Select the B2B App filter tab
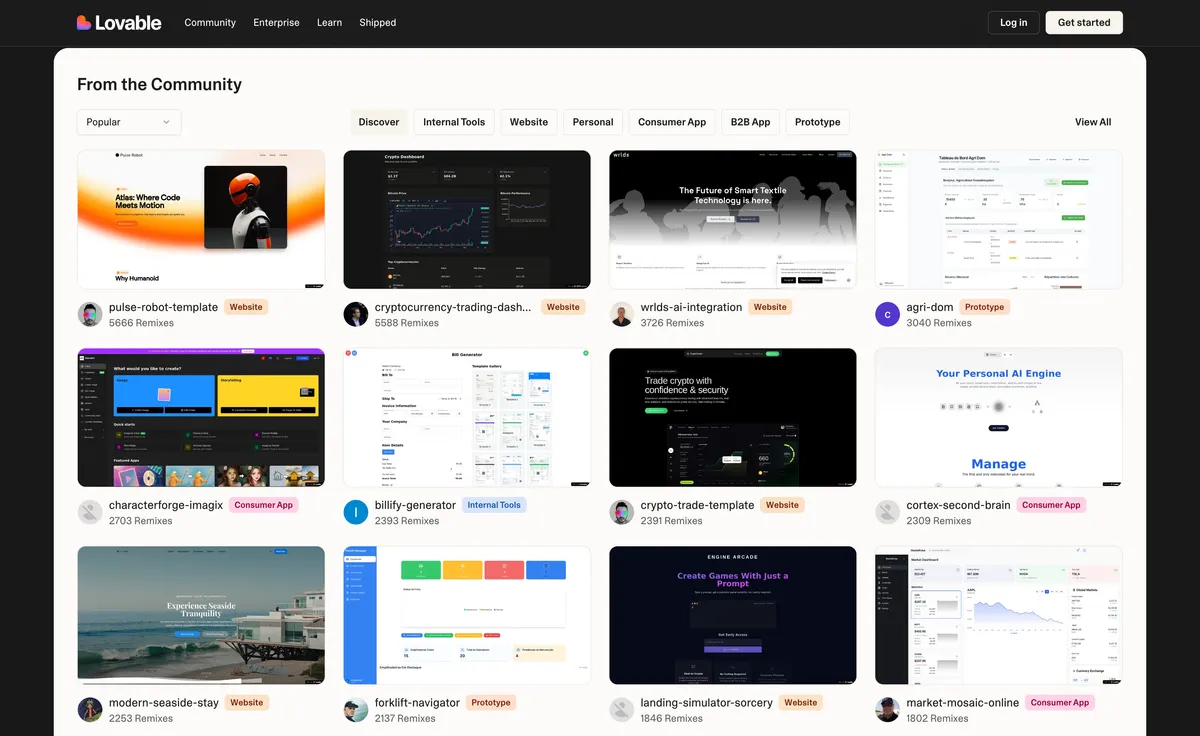 coord(750,122)
